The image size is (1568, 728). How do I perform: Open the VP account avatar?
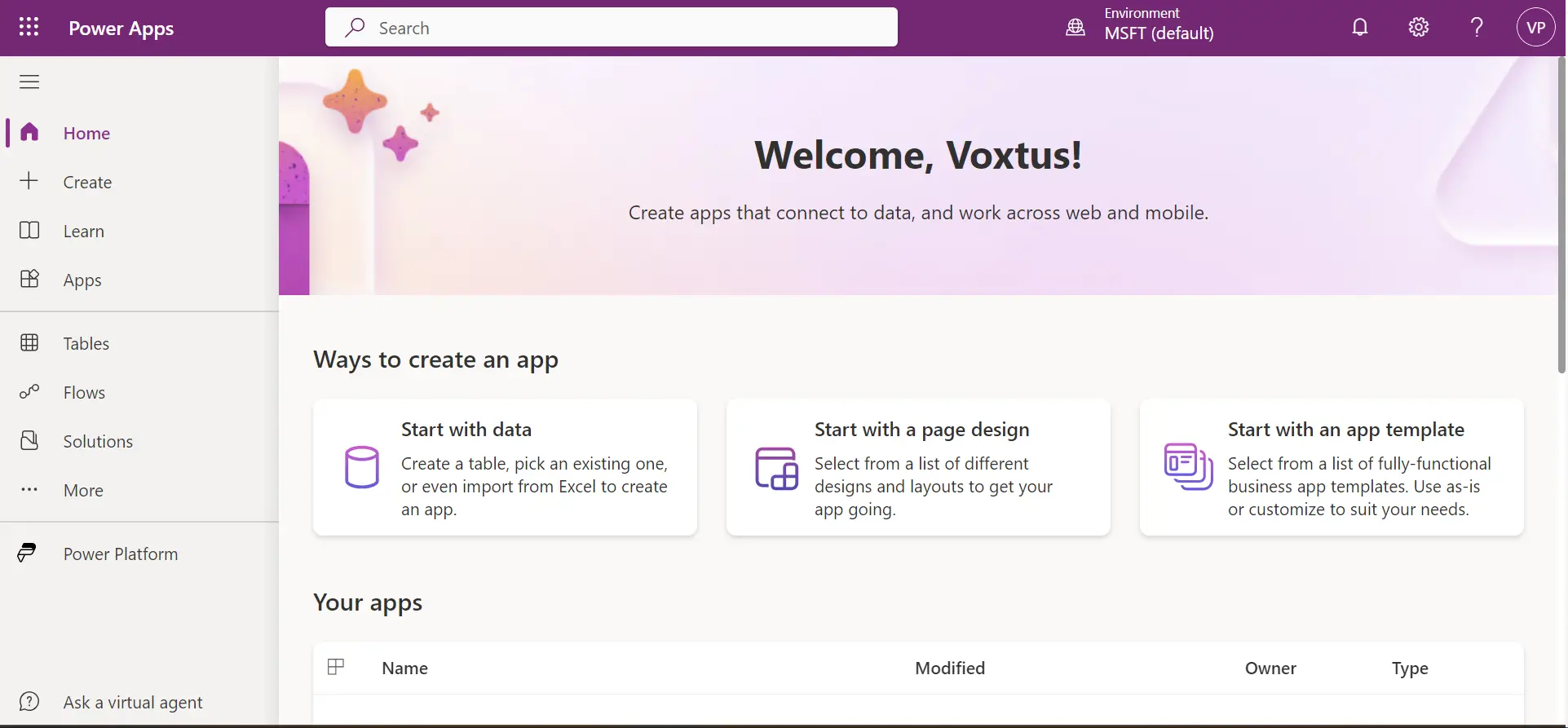[1536, 28]
